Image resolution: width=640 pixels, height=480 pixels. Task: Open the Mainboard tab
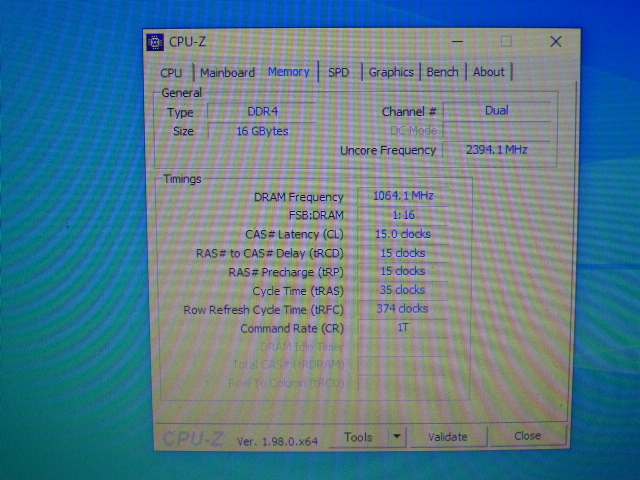[227, 73]
